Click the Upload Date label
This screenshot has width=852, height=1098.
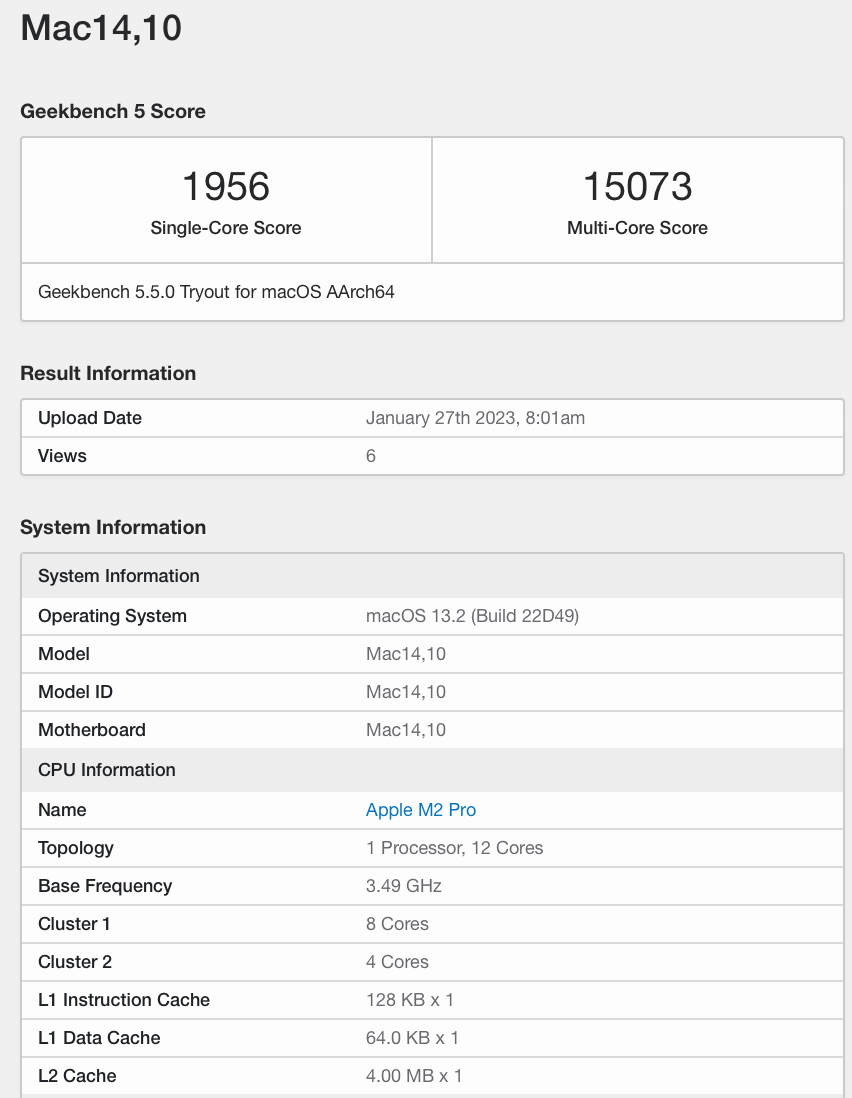point(90,418)
